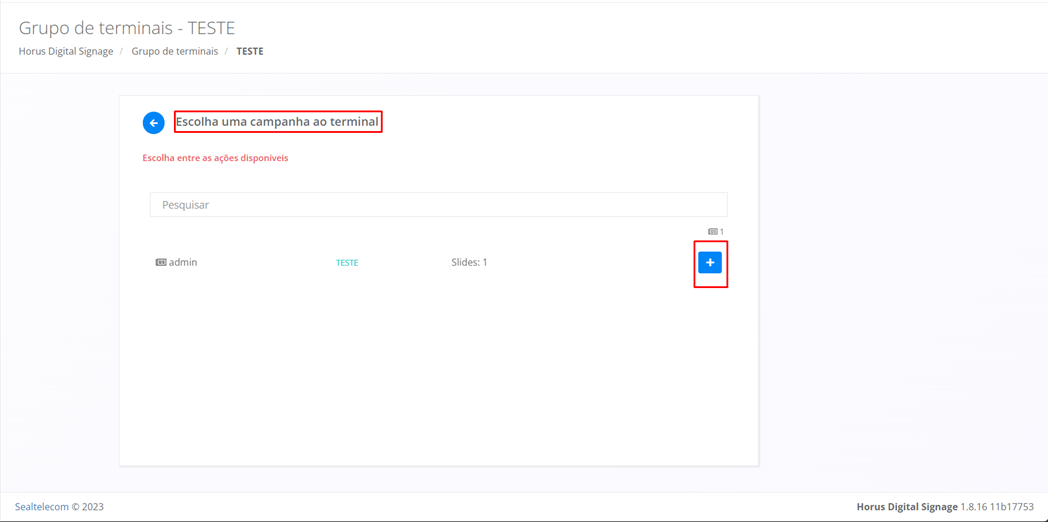This screenshot has height=522, width=1048.
Task: Click the Grupo de terminais - TESTE title
Action: coord(127,28)
